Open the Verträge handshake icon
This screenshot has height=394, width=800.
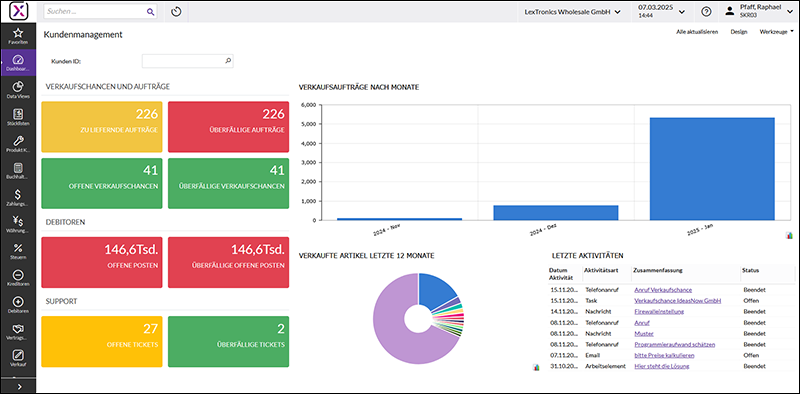pos(18,332)
